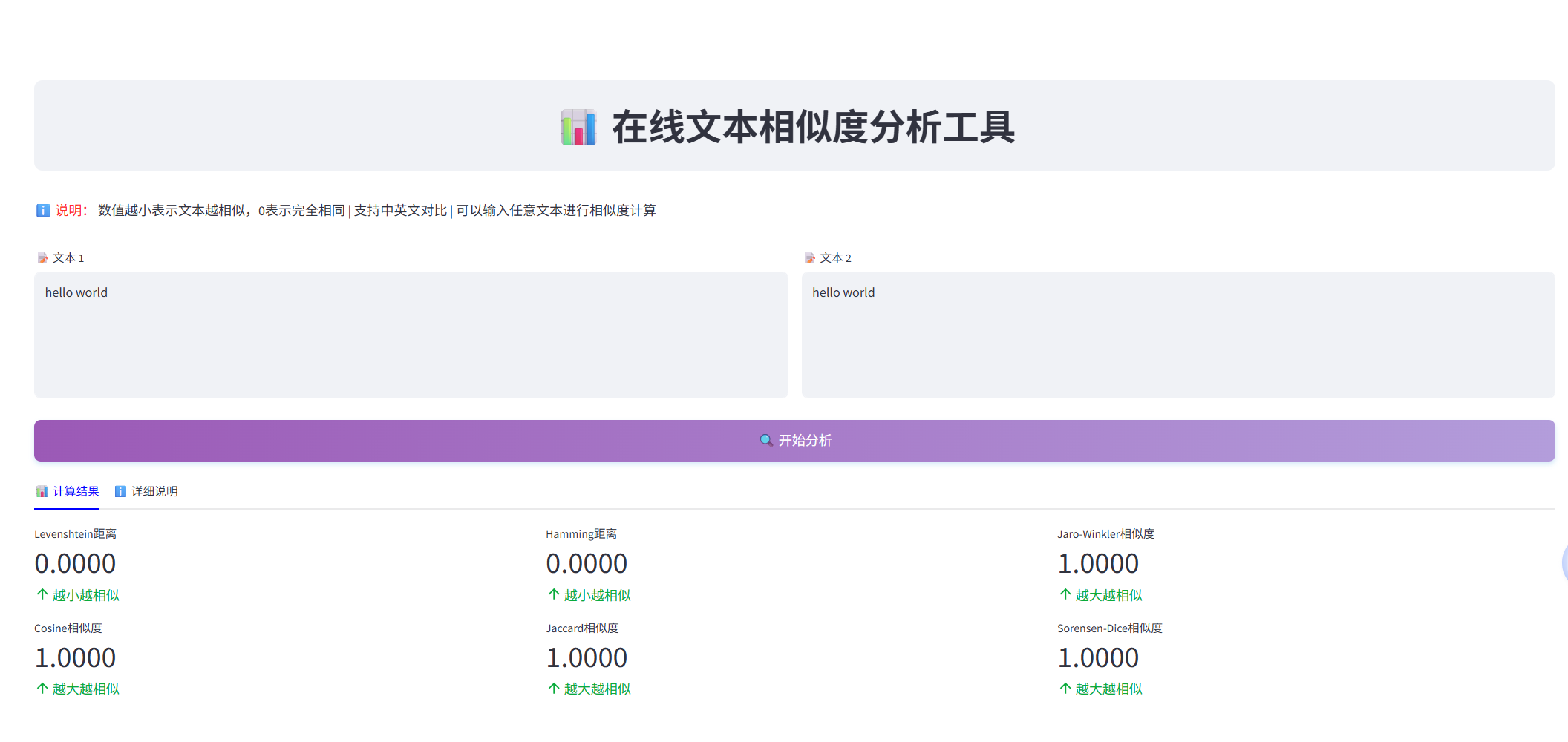Image resolution: width=1568 pixels, height=742 pixels.
Task: Click the bar chart icon on 计算结果 tab
Action: tap(42, 491)
